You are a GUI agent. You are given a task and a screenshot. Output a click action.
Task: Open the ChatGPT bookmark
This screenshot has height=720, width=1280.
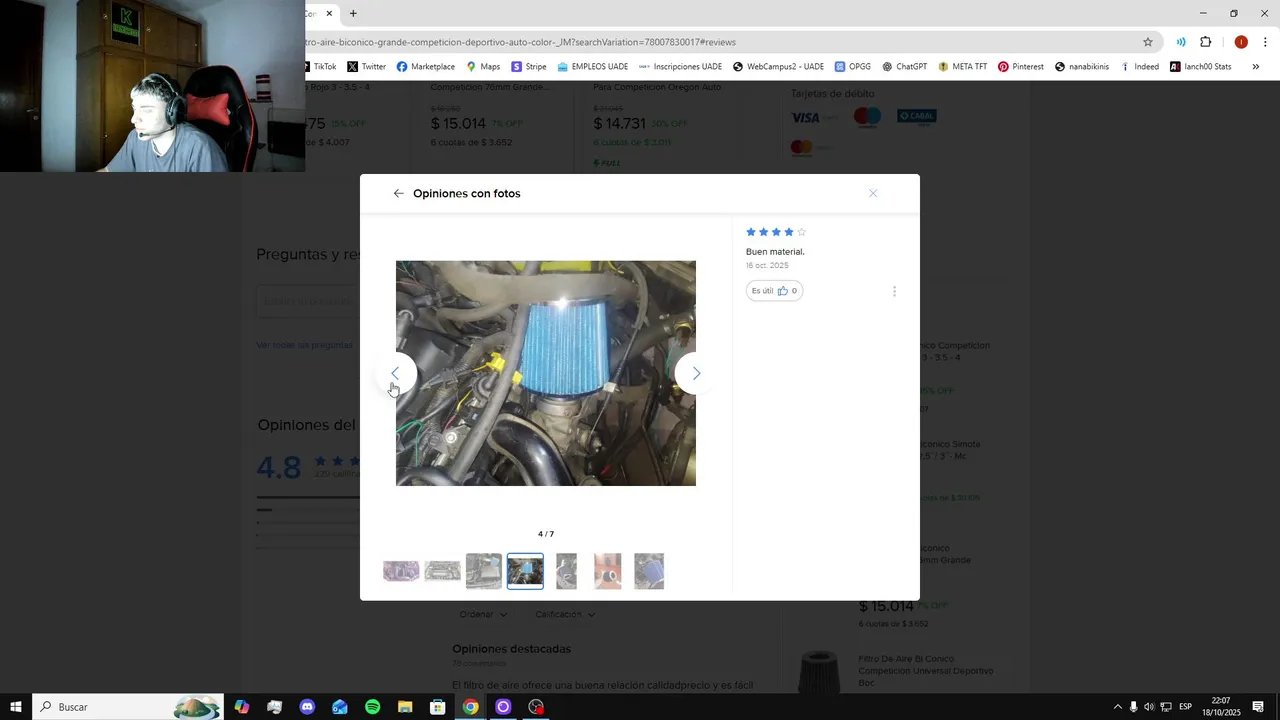pyautogui.click(x=904, y=67)
